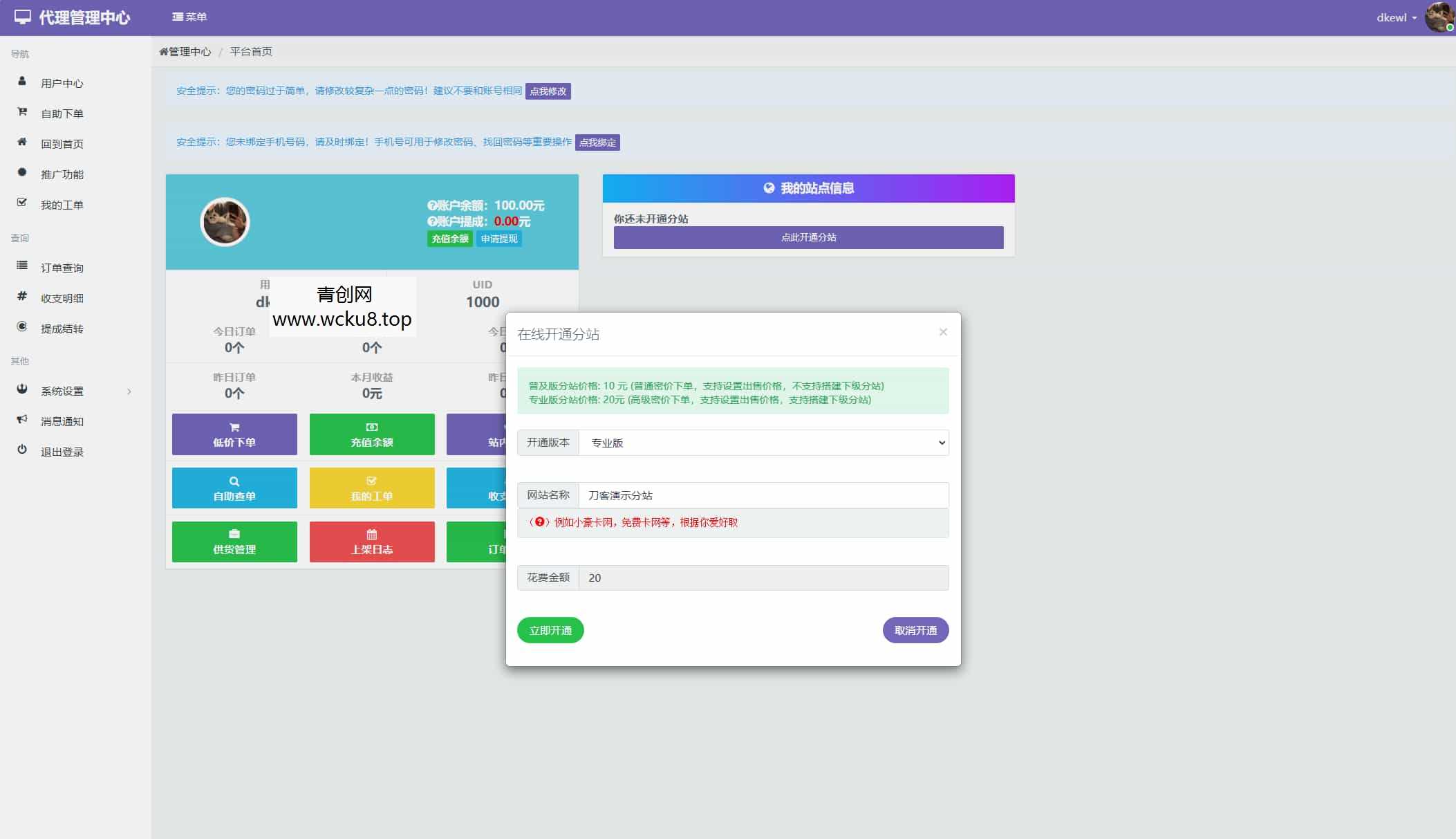The height and width of the screenshot is (839, 1456).
Task: Open the 开通版本 dropdown
Action: (763, 443)
